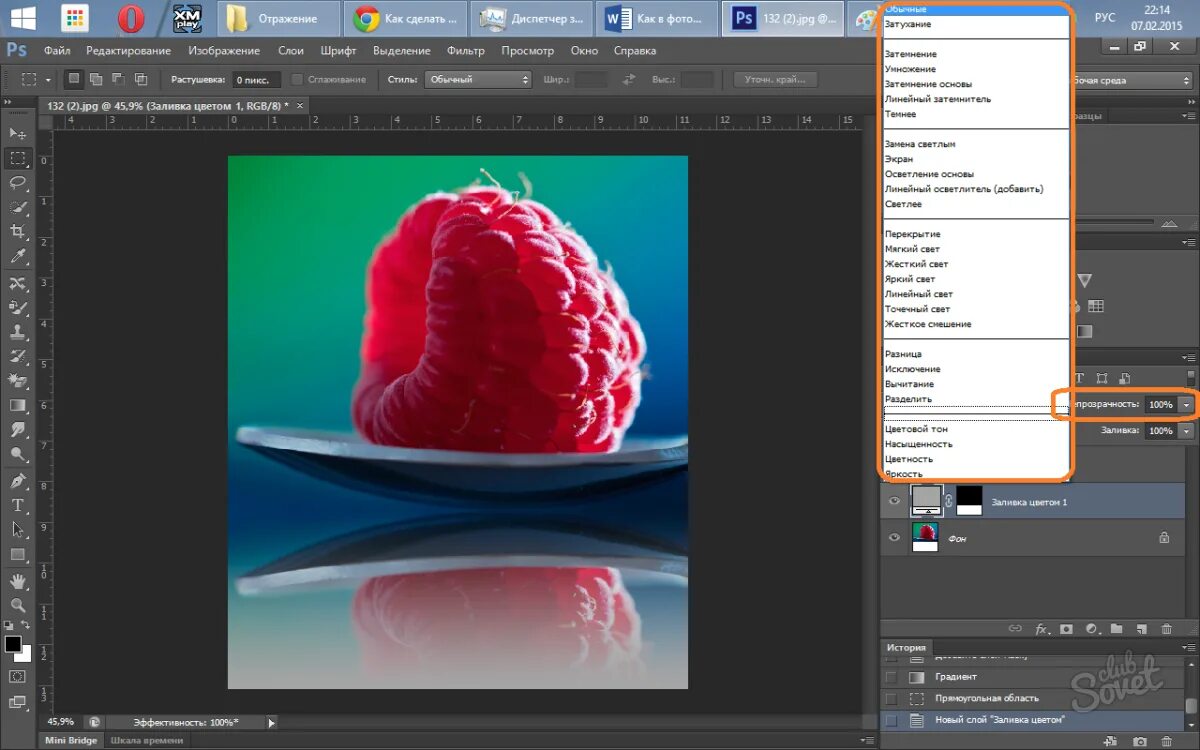The height and width of the screenshot is (750, 1200).
Task: Select the Gradient tool
Action: tap(18, 406)
